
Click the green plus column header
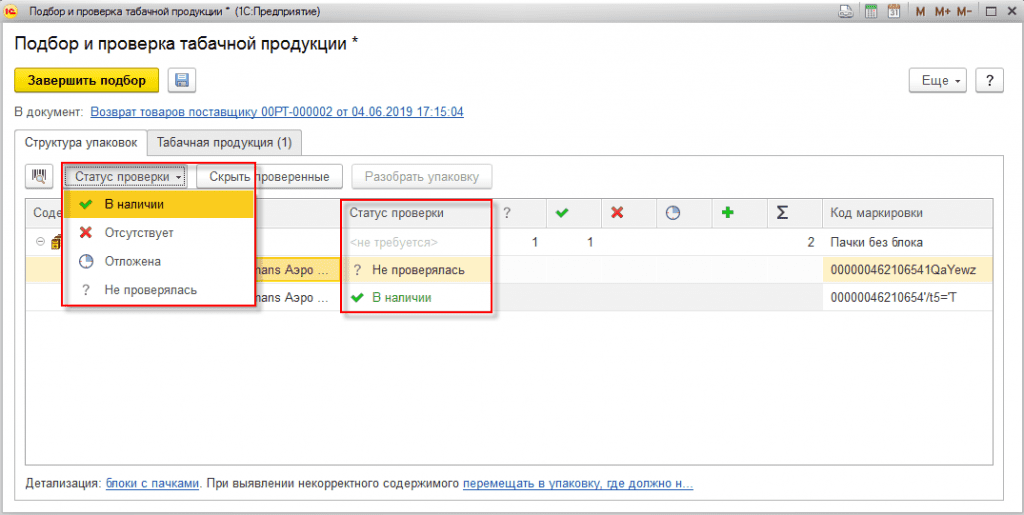[x=727, y=213]
